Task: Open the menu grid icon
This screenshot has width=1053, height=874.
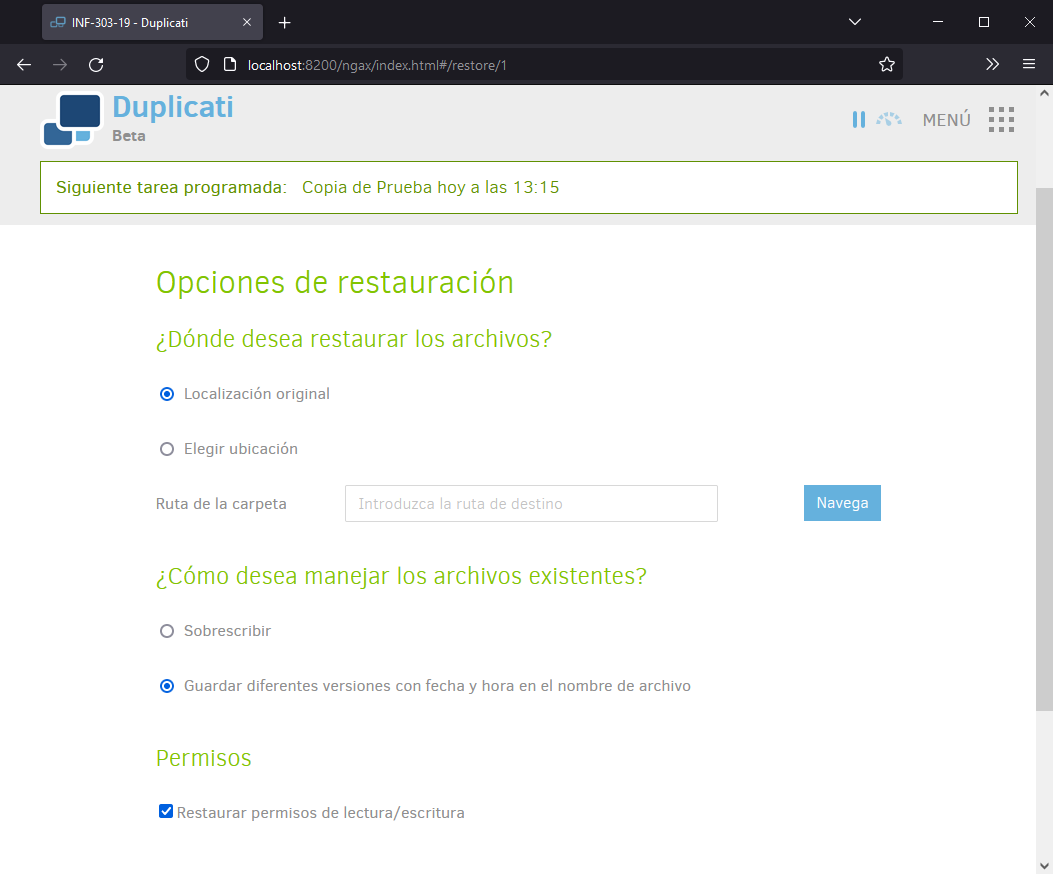Action: [x=1001, y=120]
